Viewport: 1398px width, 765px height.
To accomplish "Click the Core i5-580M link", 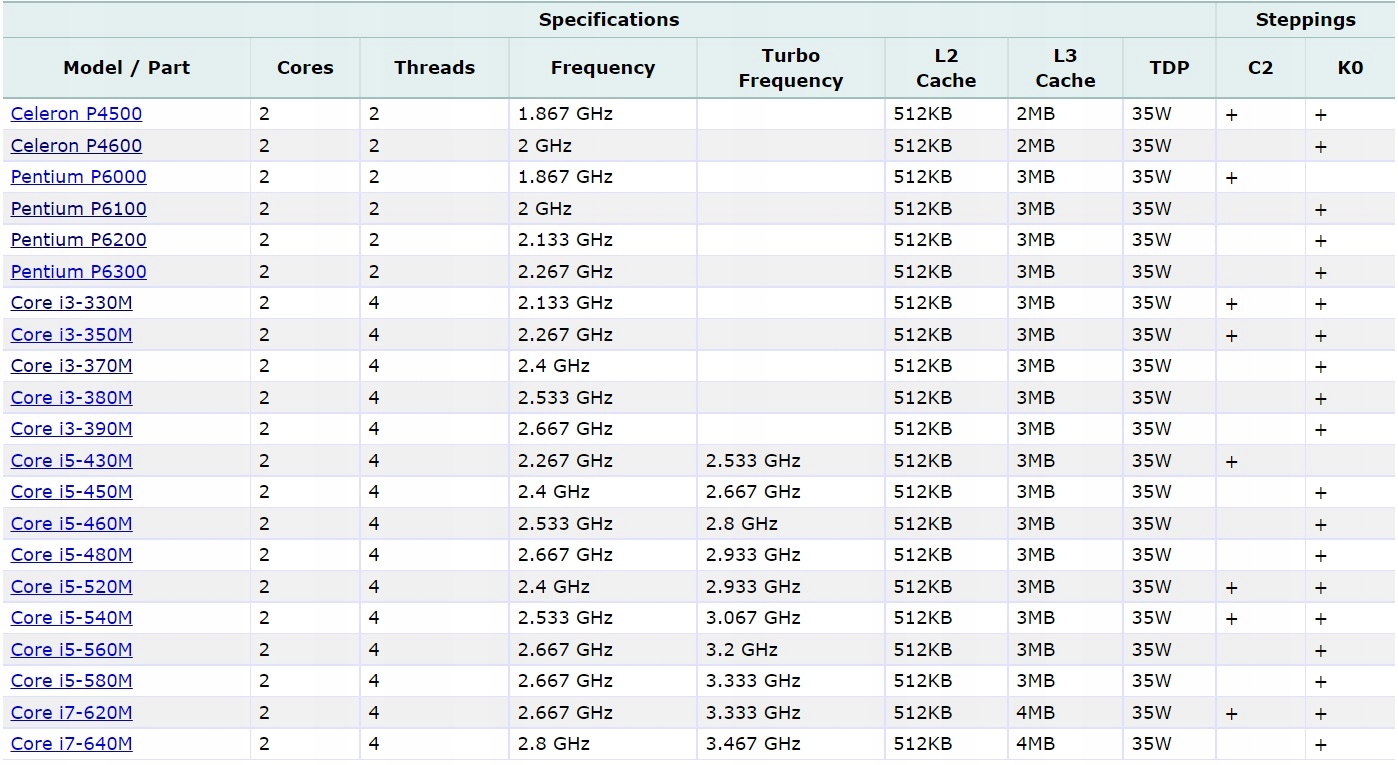I will (71, 681).
